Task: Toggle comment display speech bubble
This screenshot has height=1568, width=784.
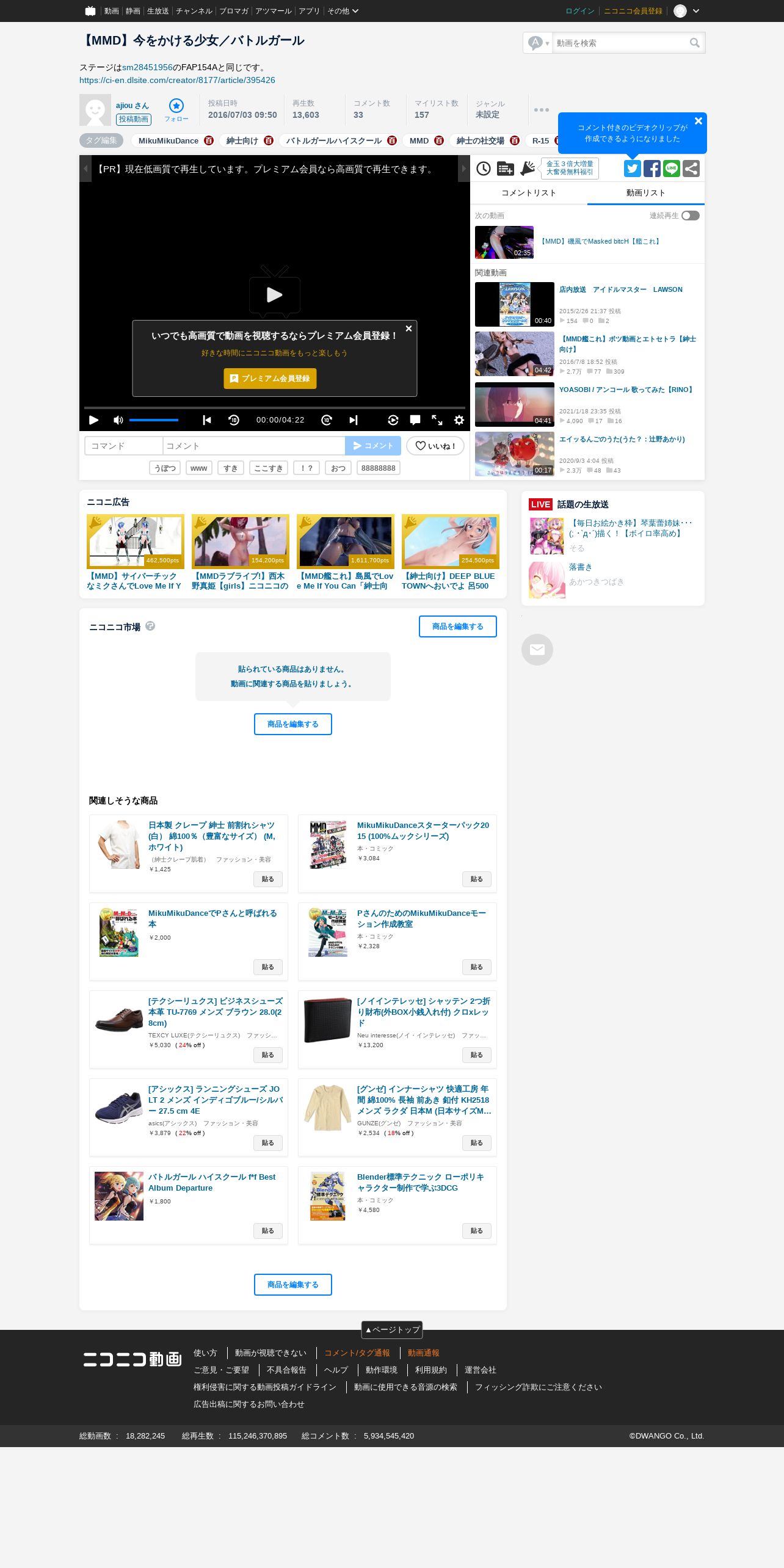Action: click(x=415, y=420)
